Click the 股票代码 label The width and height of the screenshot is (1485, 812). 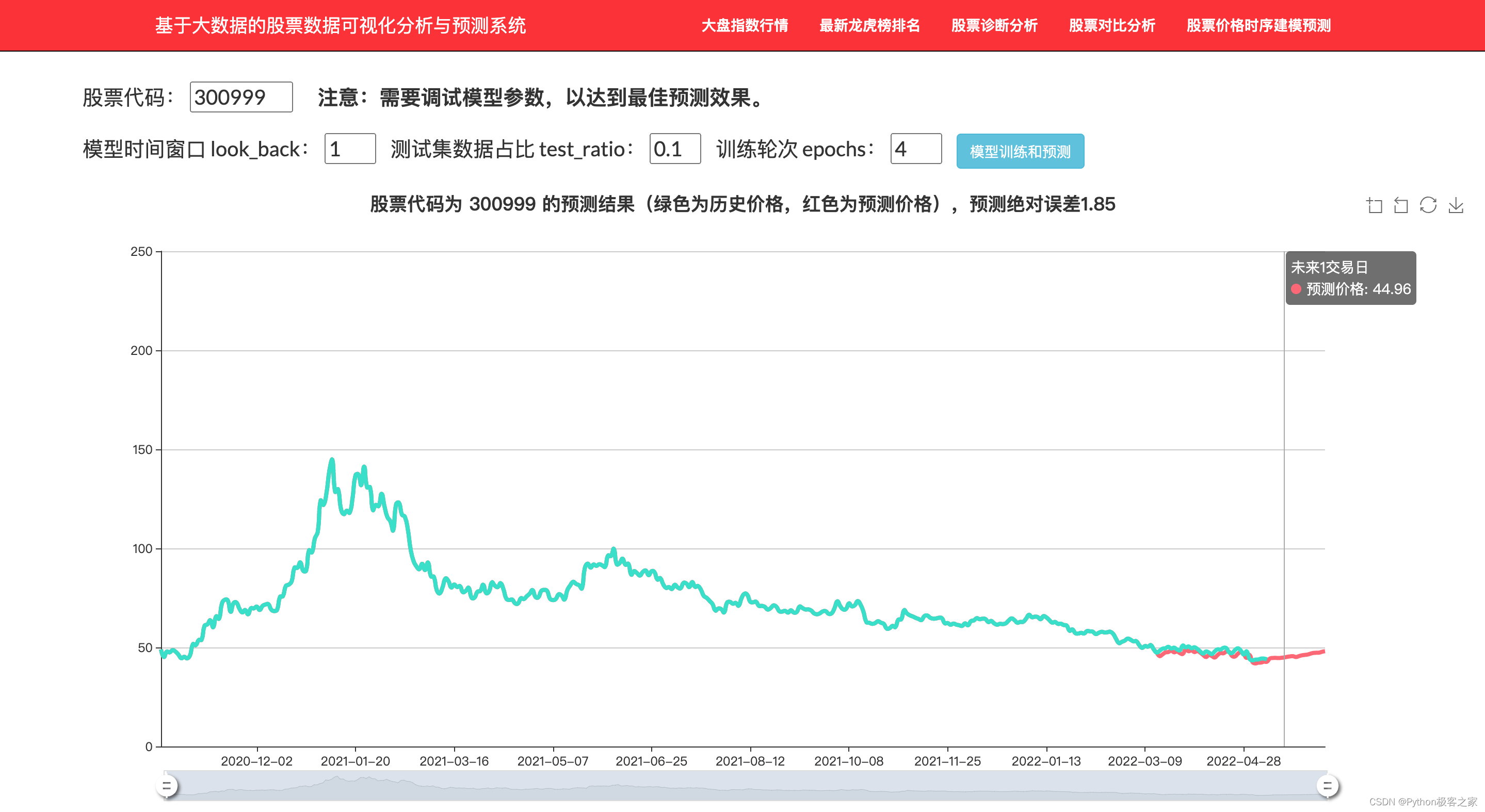pos(128,98)
